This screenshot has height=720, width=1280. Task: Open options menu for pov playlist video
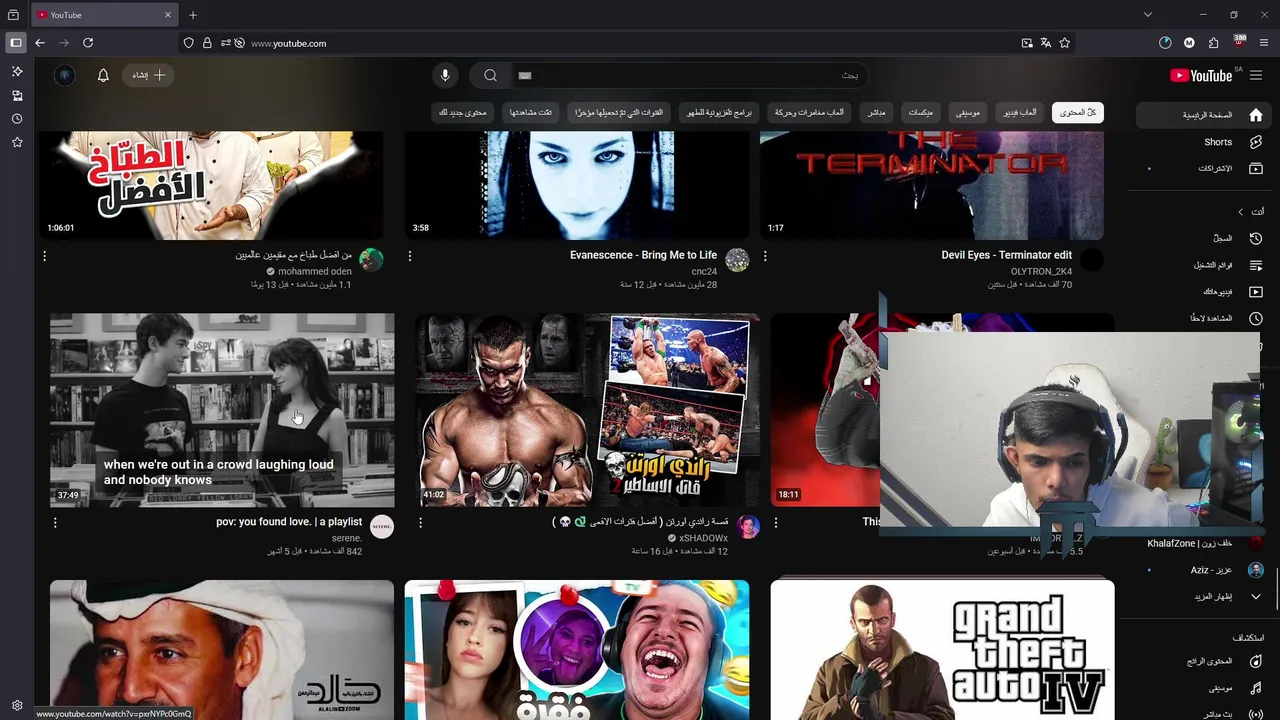pos(55,522)
